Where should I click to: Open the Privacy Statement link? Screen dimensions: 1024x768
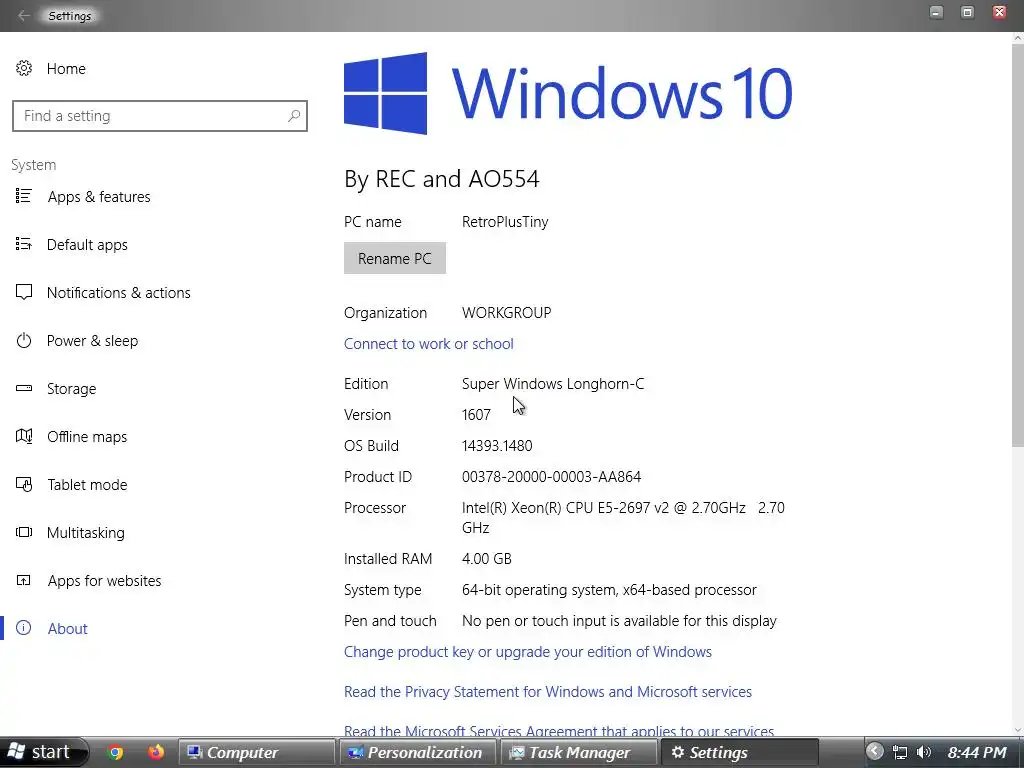548,692
